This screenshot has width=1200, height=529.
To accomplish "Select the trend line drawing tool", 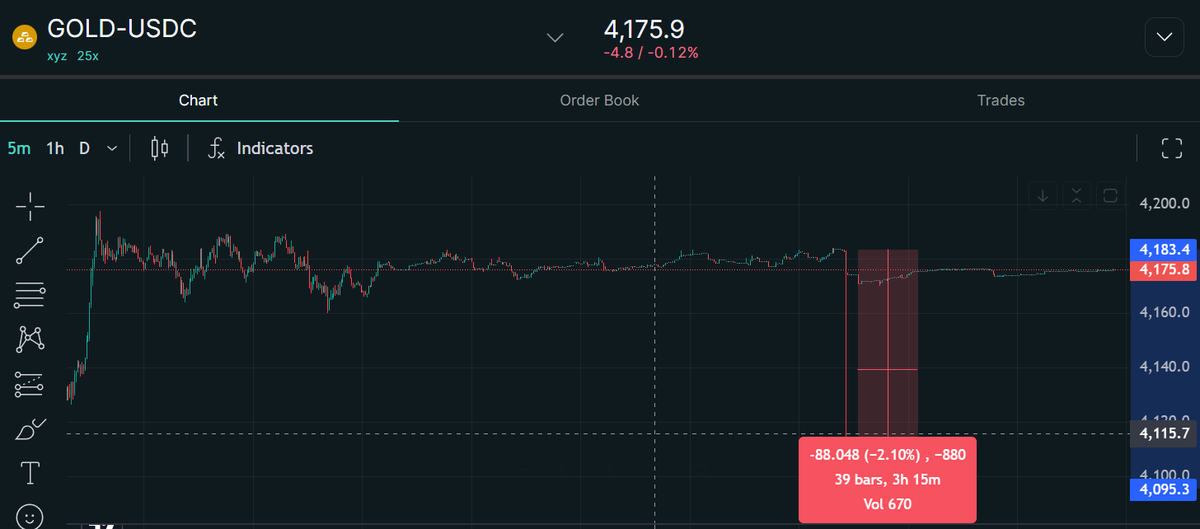I will click(30, 251).
